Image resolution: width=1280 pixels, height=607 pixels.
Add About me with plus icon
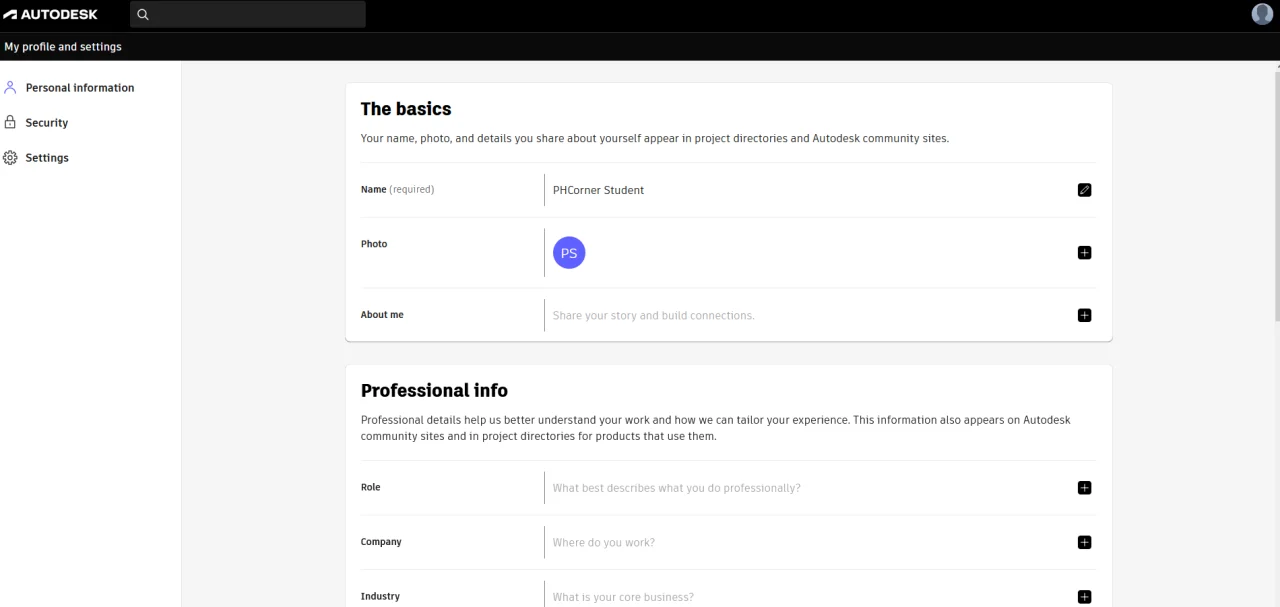(1084, 315)
